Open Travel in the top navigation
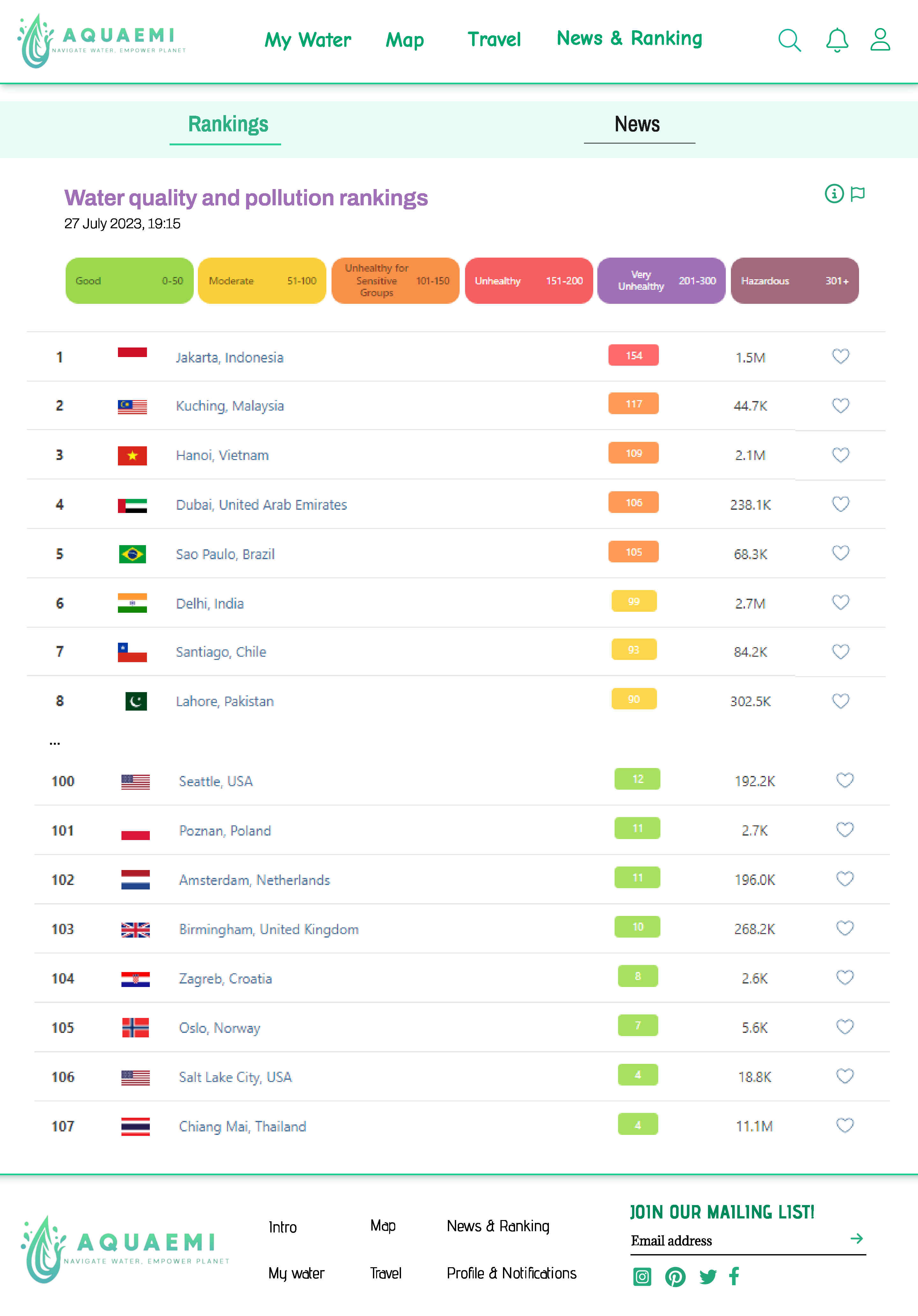The image size is (918, 1316). [x=494, y=40]
